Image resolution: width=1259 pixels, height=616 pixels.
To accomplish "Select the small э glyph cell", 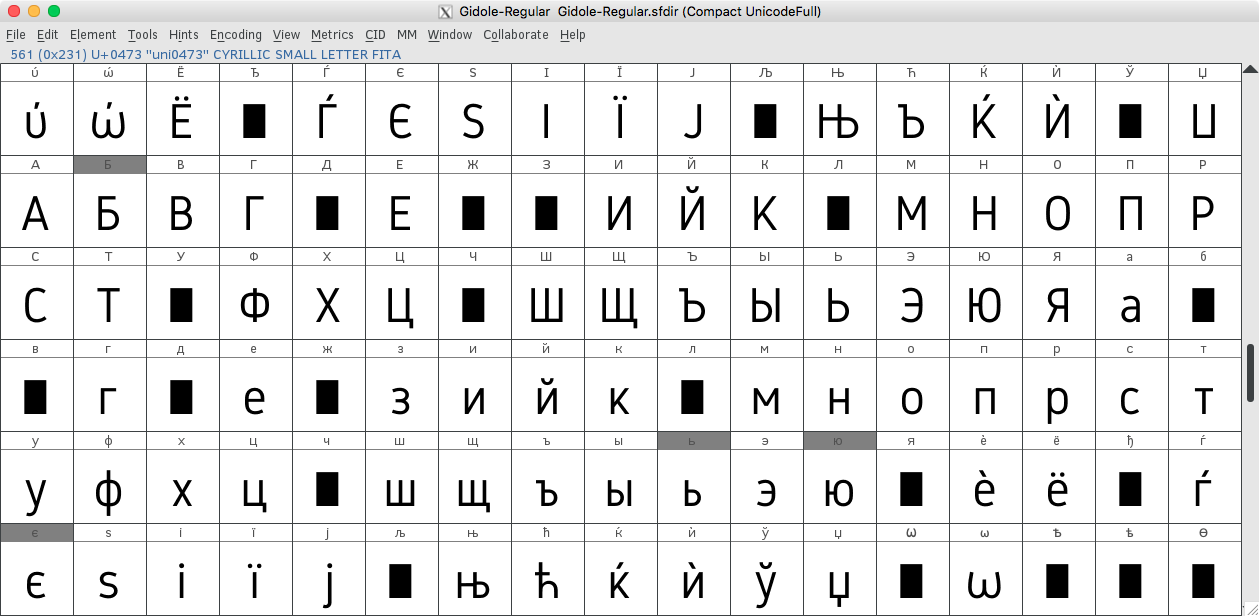I will pyautogui.click(x=766, y=487).
